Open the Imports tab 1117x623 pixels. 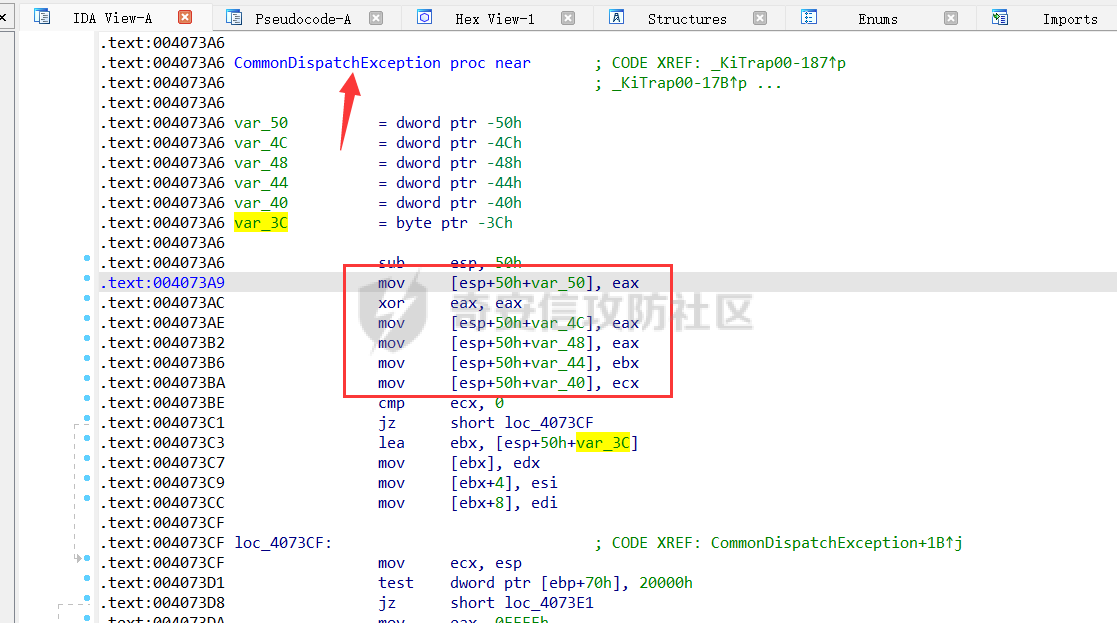[1070, 19]
